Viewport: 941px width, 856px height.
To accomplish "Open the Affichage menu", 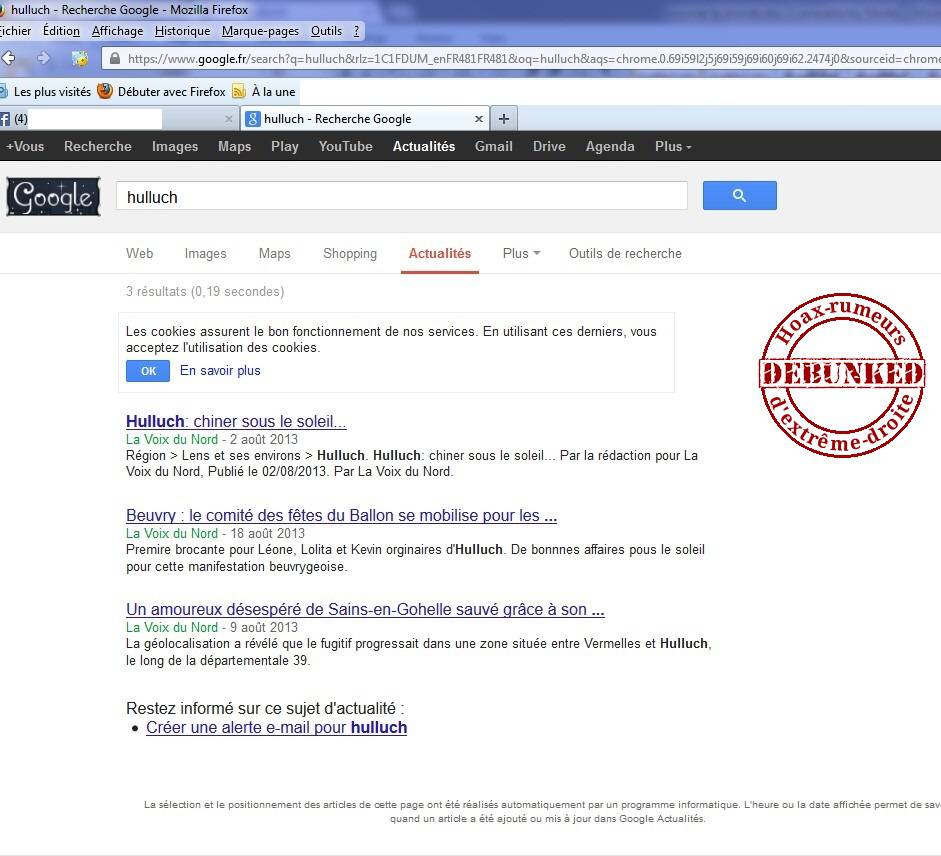I will pyautogui.click(x=118, y=31).
